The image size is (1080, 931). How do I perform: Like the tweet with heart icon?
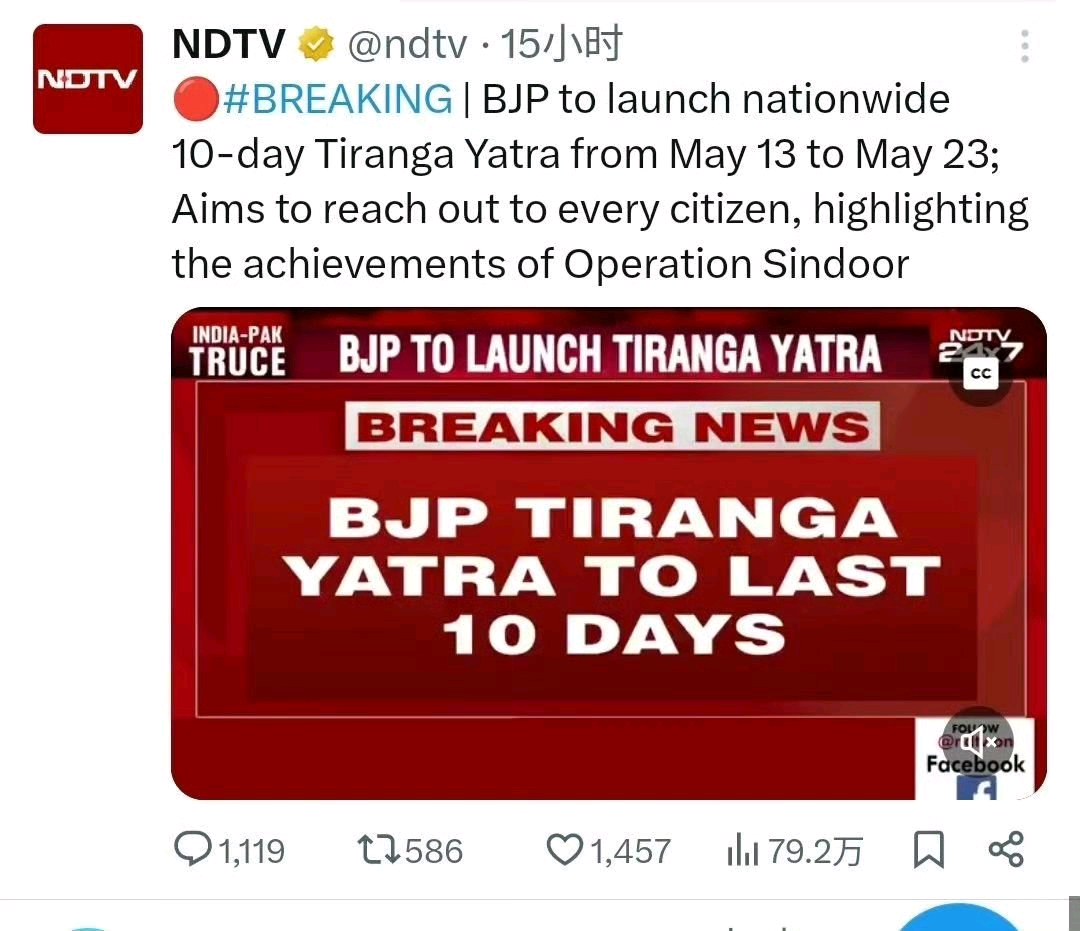coord(565,849)
